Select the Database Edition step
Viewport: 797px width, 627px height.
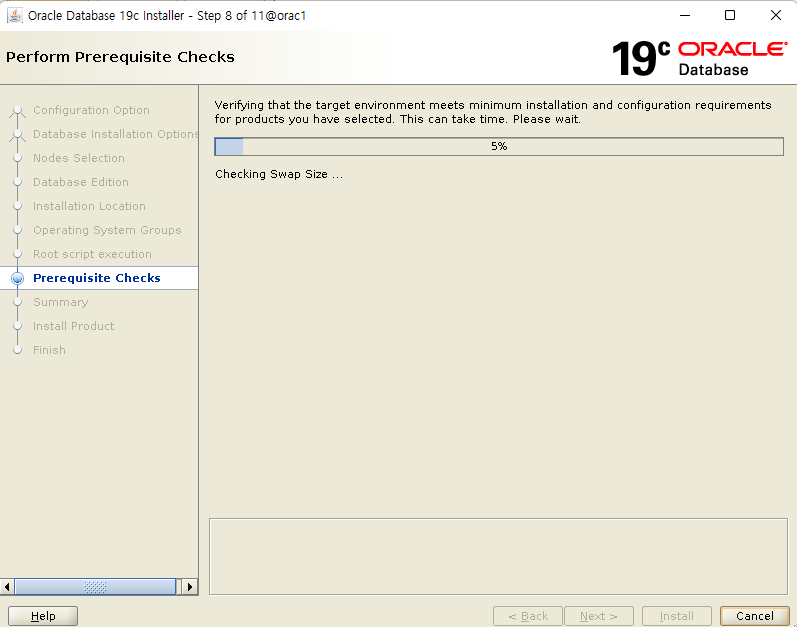(81, 182)
